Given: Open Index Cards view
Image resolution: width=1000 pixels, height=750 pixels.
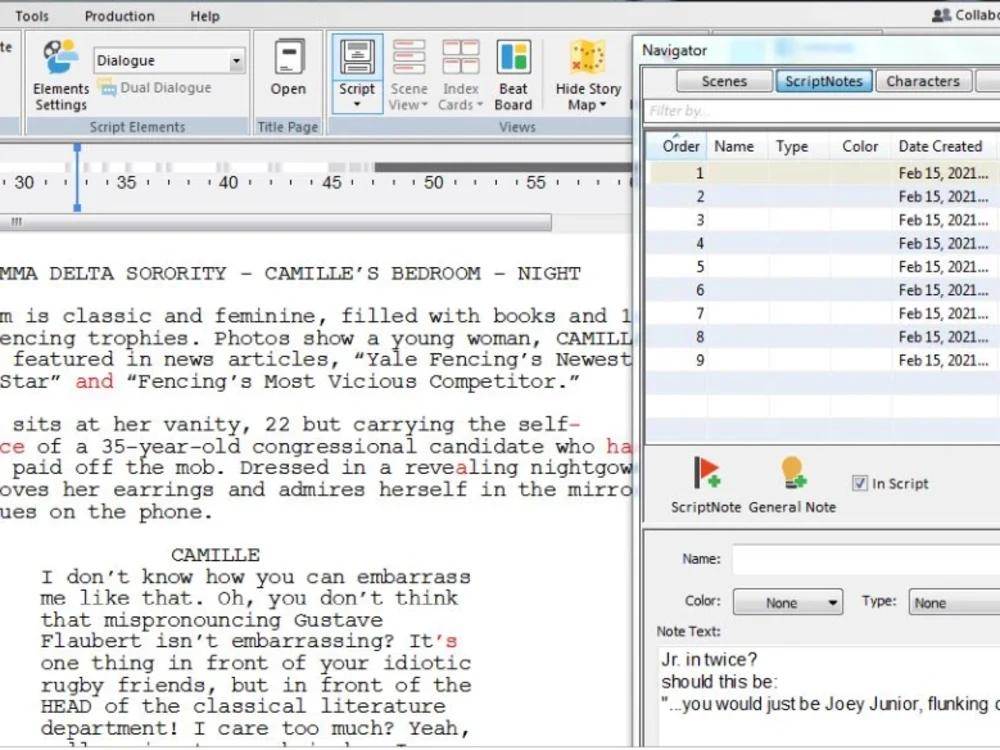Looking at the screenshot, I should [460, 75].
